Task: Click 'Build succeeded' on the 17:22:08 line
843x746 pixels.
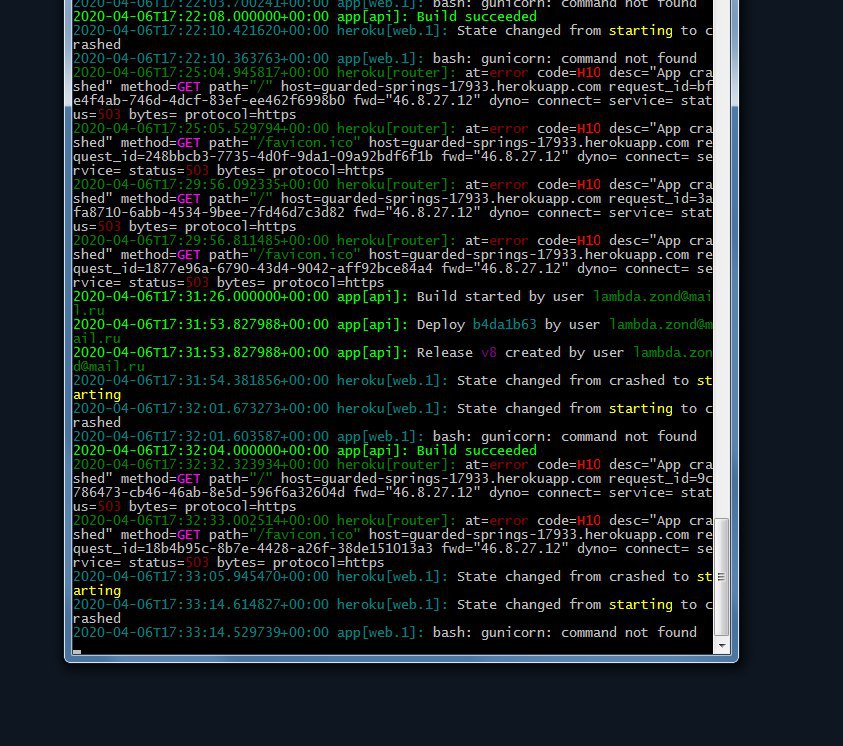Action: click(x=476, y=17)
